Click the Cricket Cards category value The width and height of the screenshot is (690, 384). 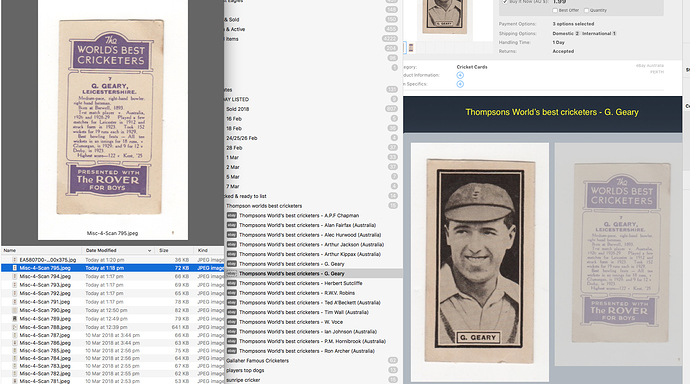click(472, 67)
